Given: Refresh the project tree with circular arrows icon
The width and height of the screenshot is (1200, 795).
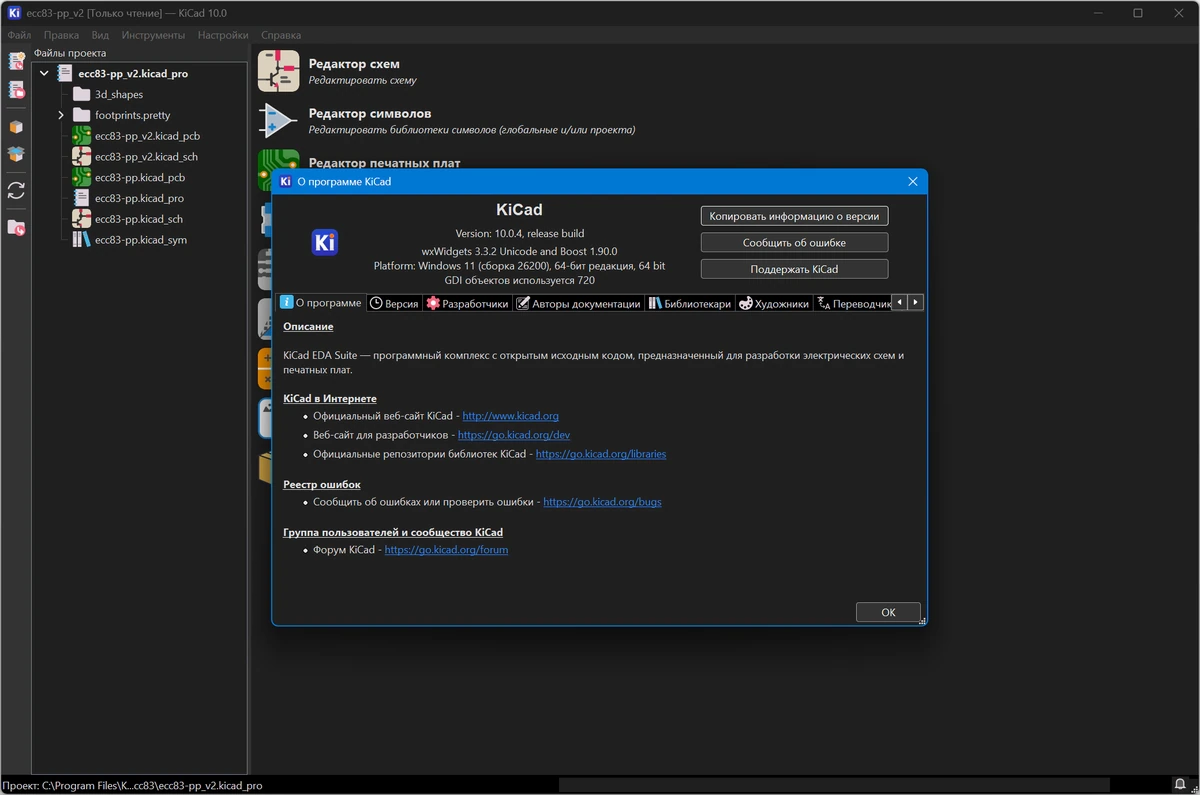Looking at the screenshot, I should (16, 190).
